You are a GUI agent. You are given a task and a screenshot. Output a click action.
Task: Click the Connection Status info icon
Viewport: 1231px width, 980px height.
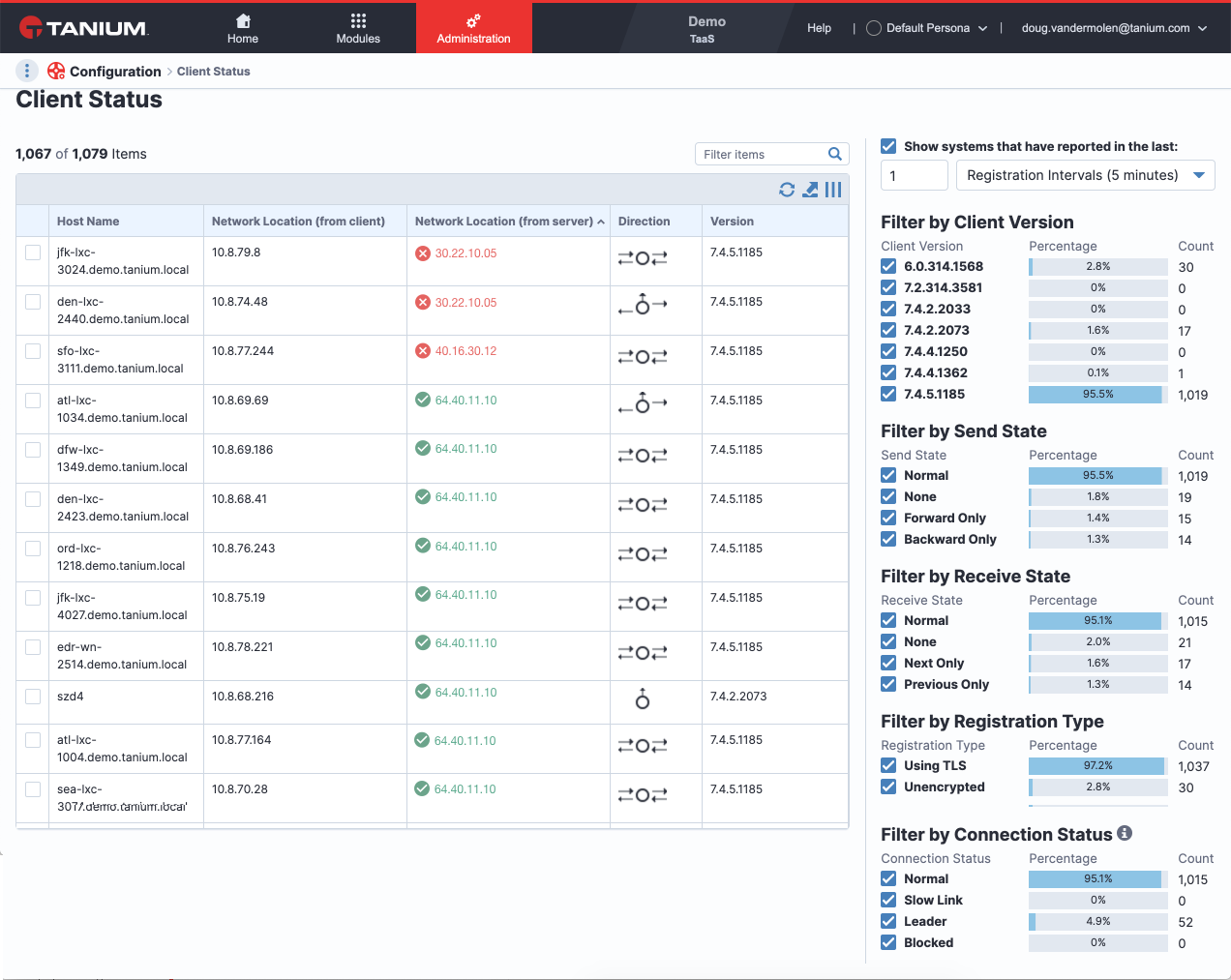tap(1125, 833)
